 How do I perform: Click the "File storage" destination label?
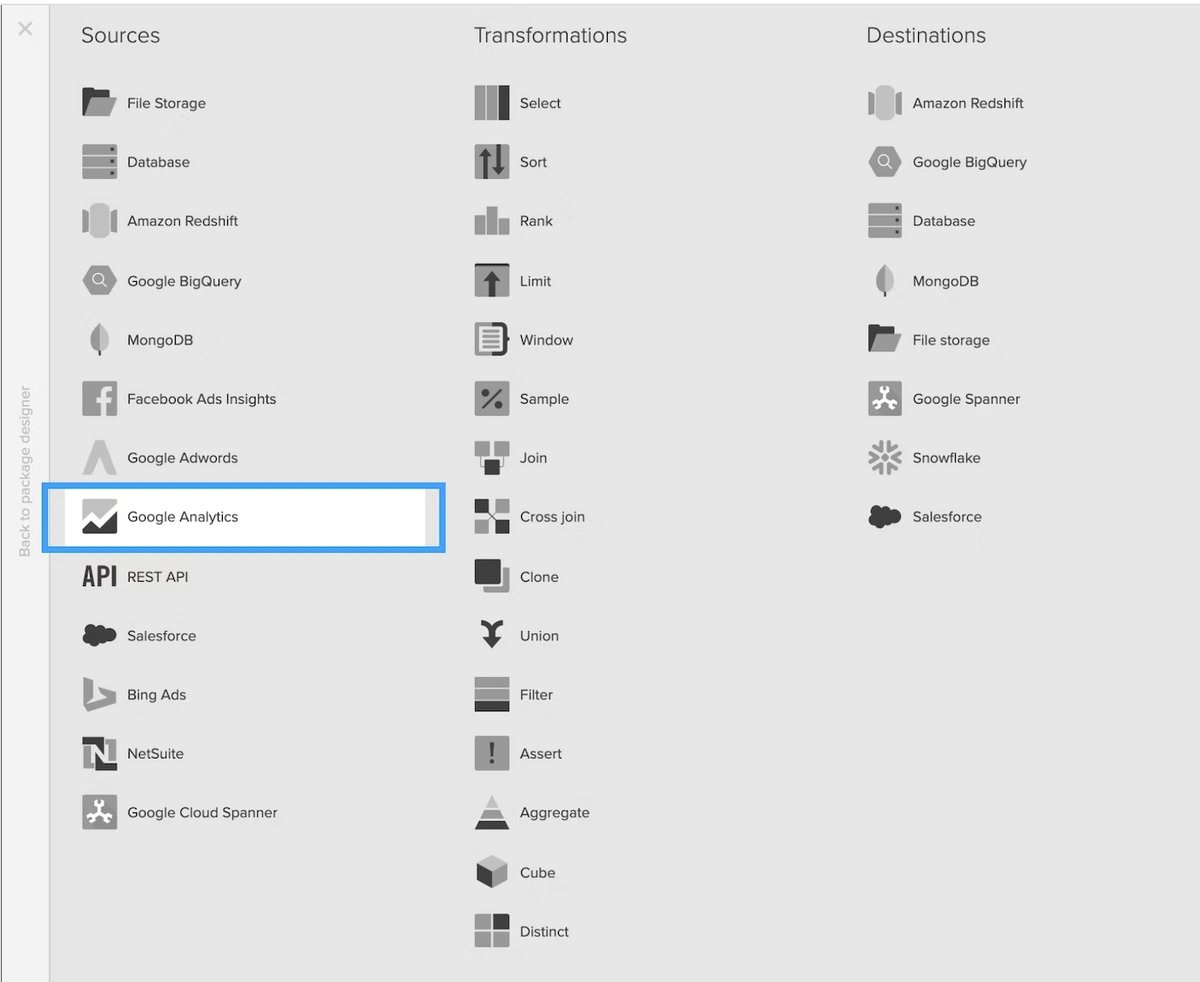(x=951, y=340)
